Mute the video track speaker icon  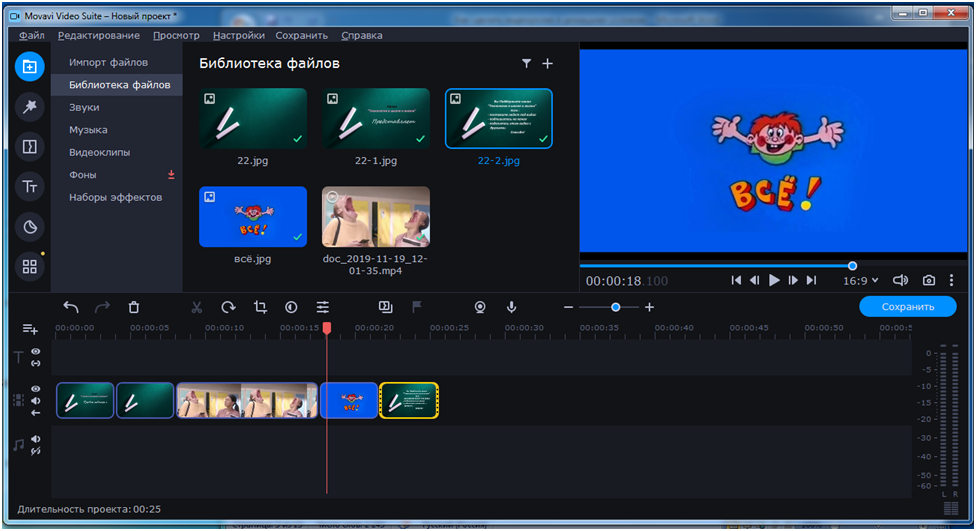[35, 401]
